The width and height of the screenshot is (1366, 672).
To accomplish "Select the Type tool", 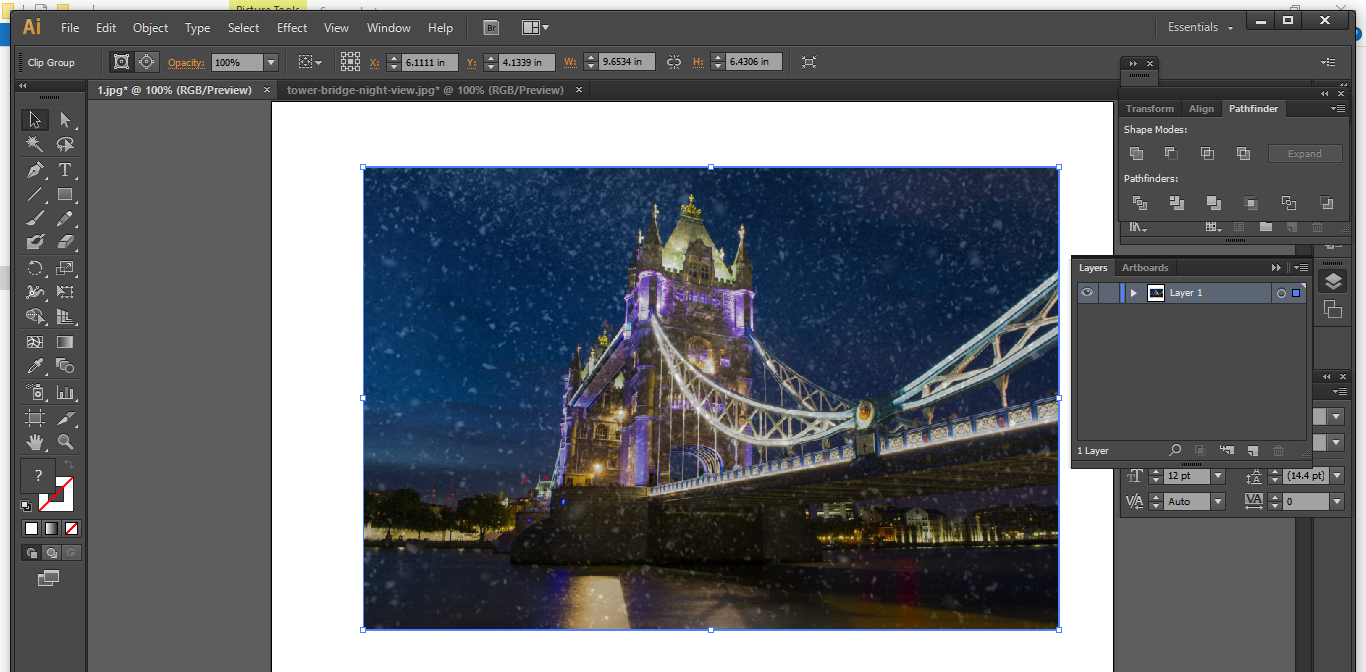I will click(x=63, y=169).
